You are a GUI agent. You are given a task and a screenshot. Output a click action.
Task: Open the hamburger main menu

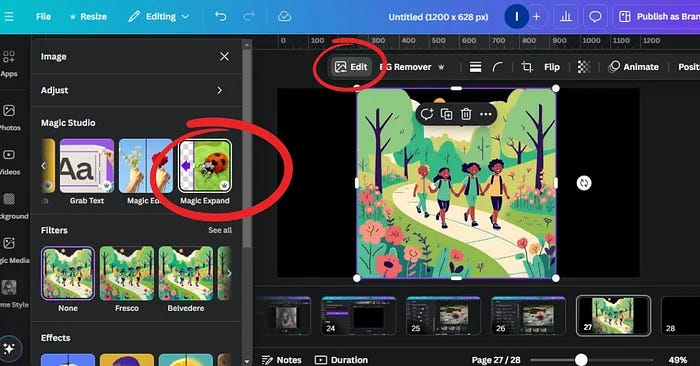coord(8,17)
